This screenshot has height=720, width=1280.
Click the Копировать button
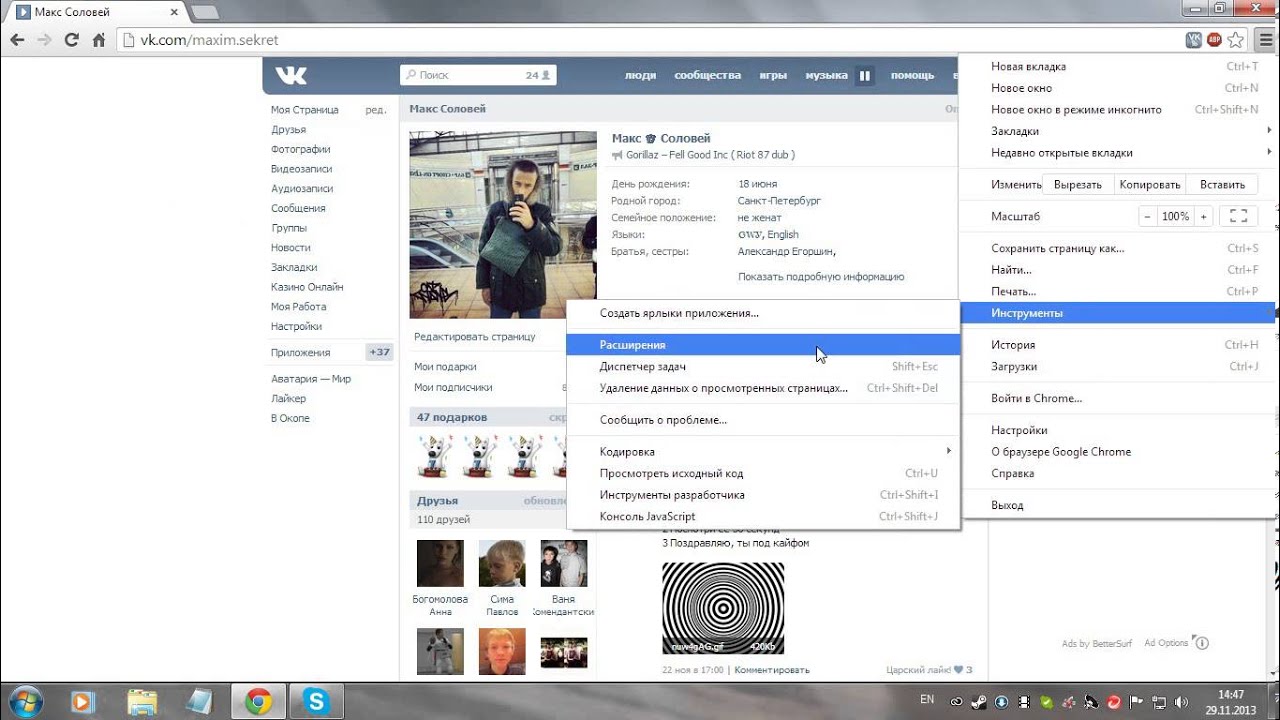[x=1150, y=184]
